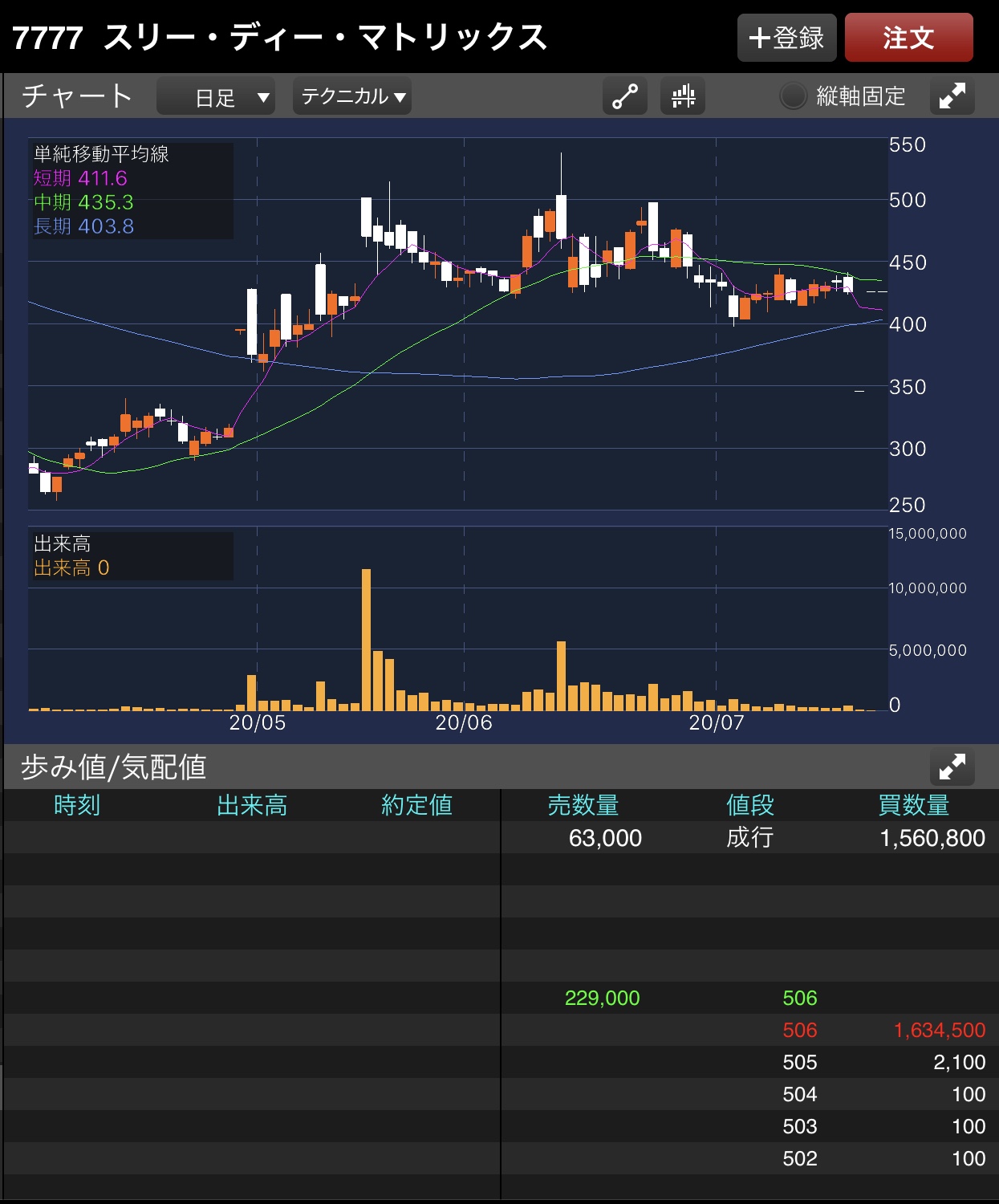Open the テクニカル indicator dropdown
This screenshot has width=999, height=1204.
352,96
